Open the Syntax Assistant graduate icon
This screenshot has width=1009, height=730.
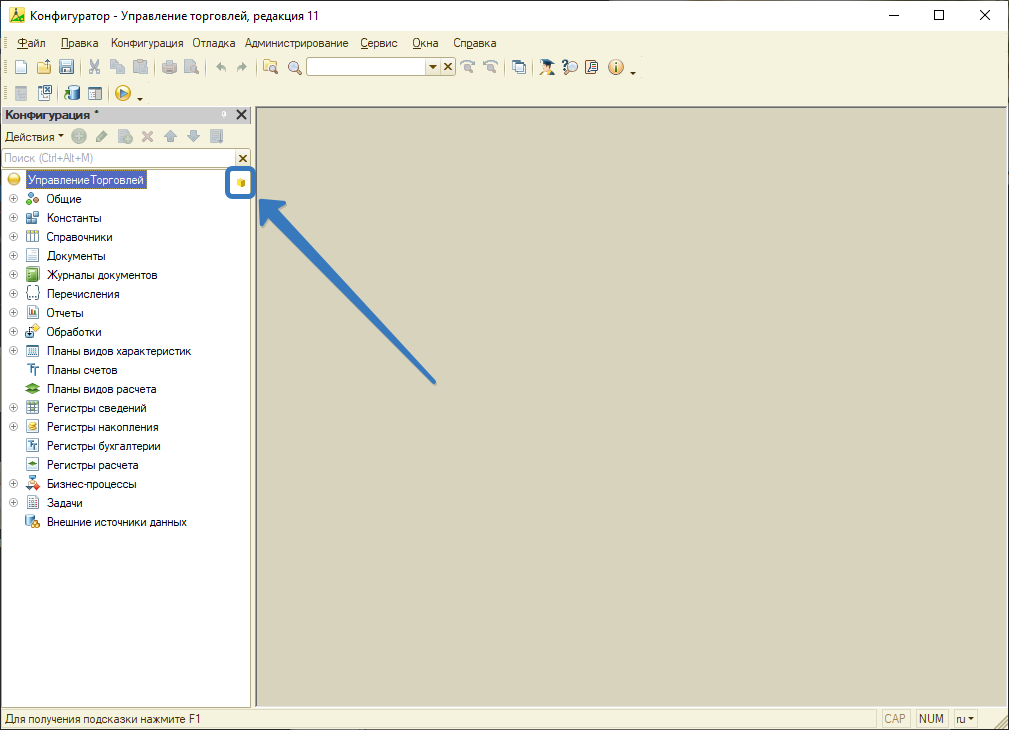point(547,67)
